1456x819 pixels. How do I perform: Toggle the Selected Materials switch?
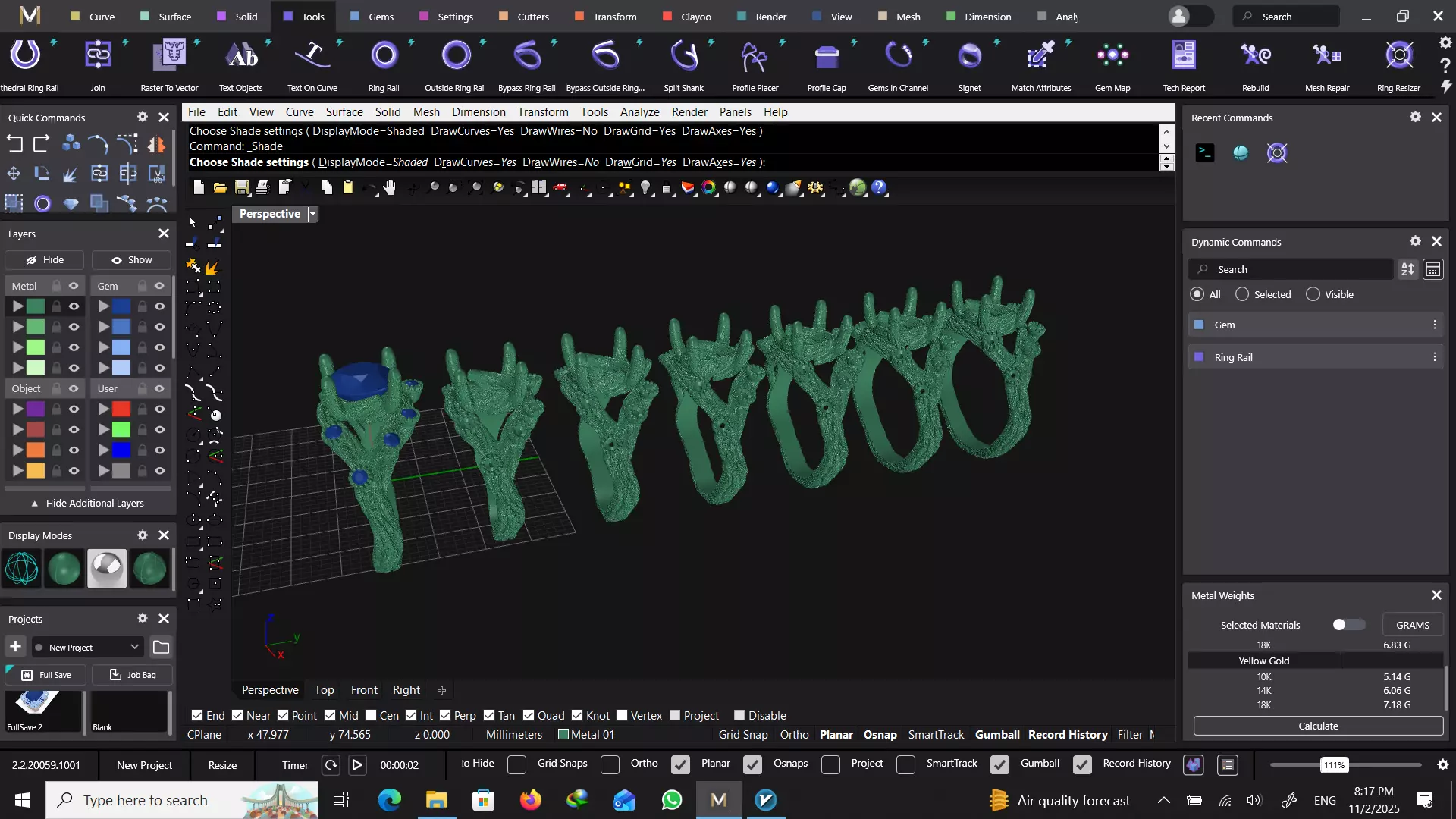pyautogui.click(x=1348, y=625)
